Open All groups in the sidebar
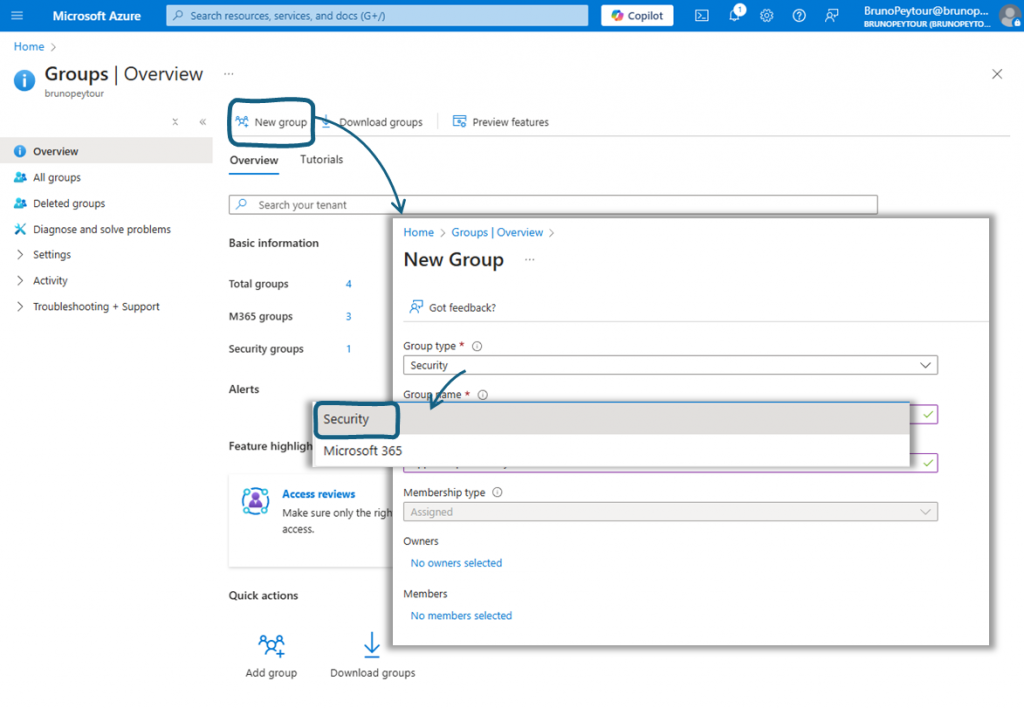The image size is (1024, 709). point(57,178)
